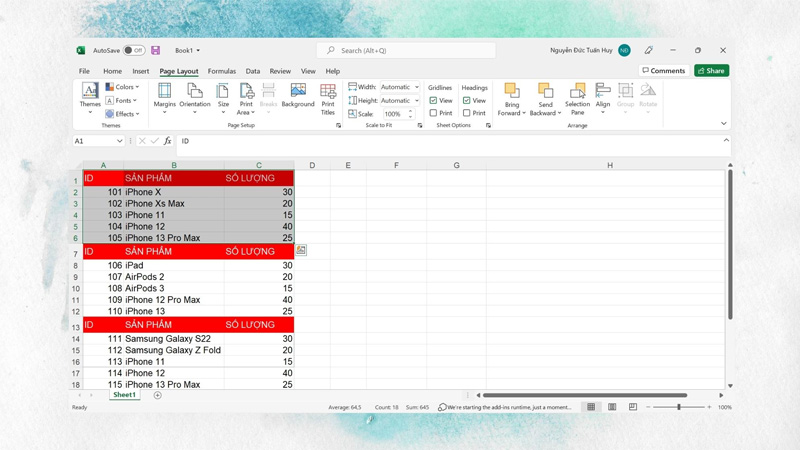Click the Background image button
The width and height of the screenshot is (800, 450).
[x=298, y=96]
